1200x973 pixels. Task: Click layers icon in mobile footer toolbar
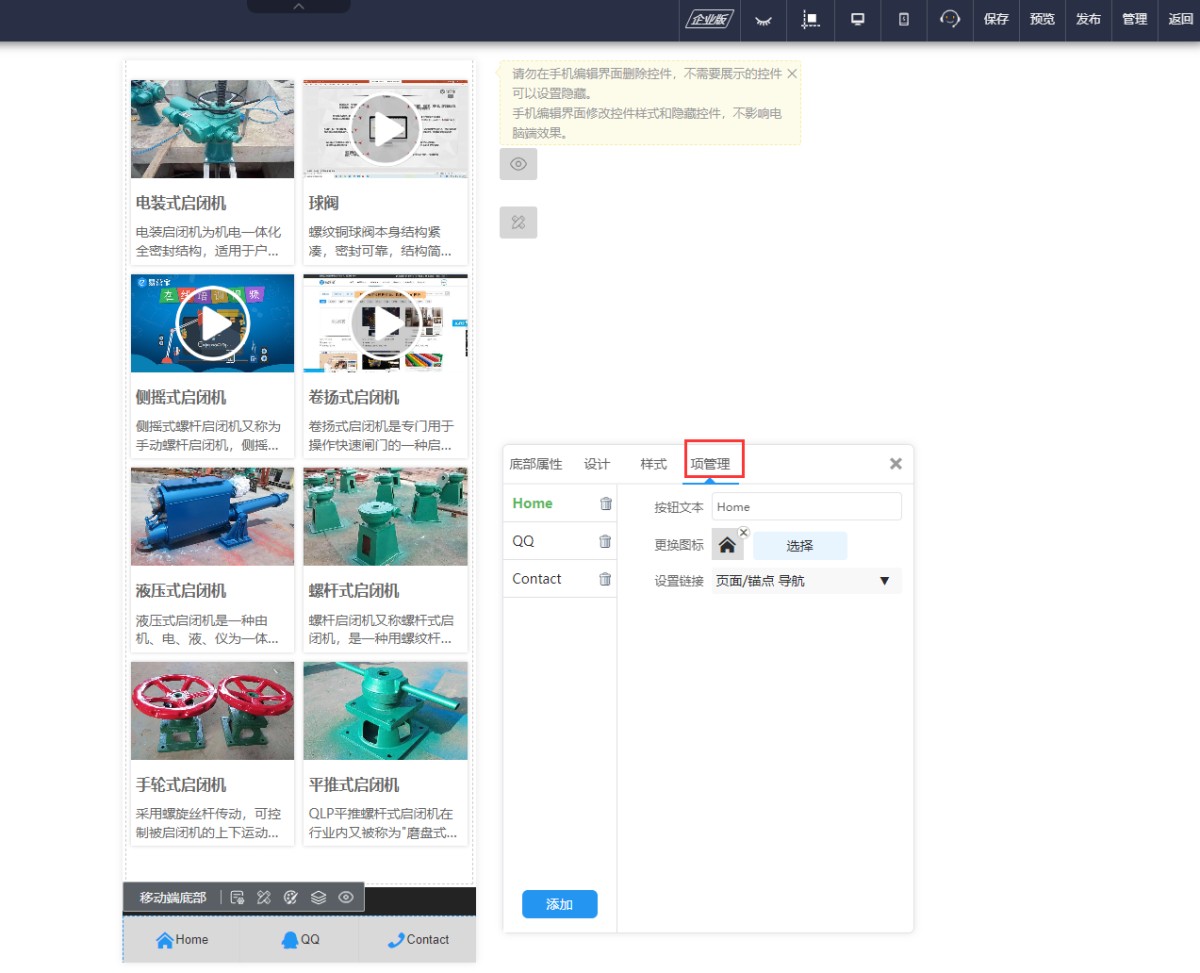[318, 897]
